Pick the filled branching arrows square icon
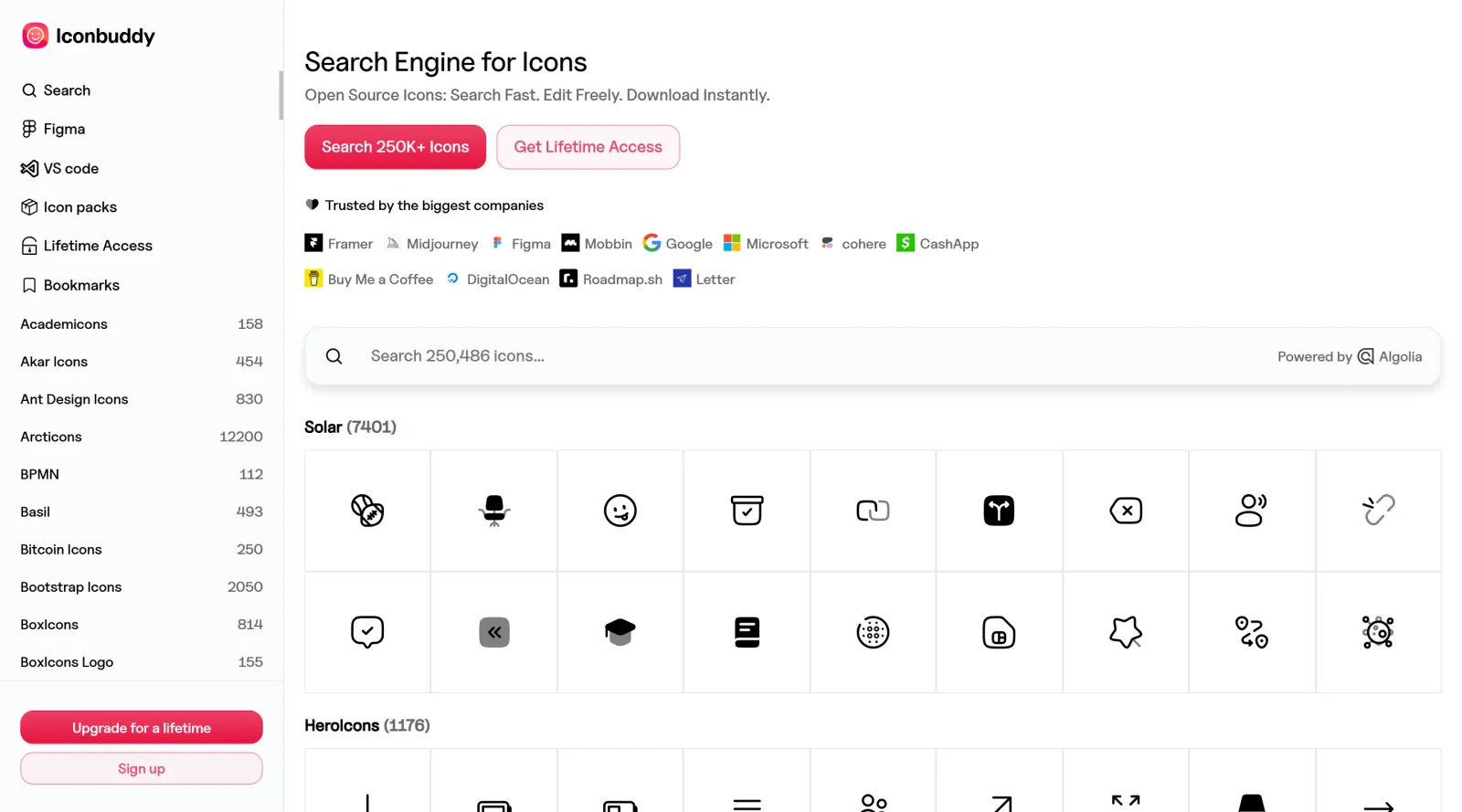This screenshot has height=812, width=1462. click(x=999, y=511)
